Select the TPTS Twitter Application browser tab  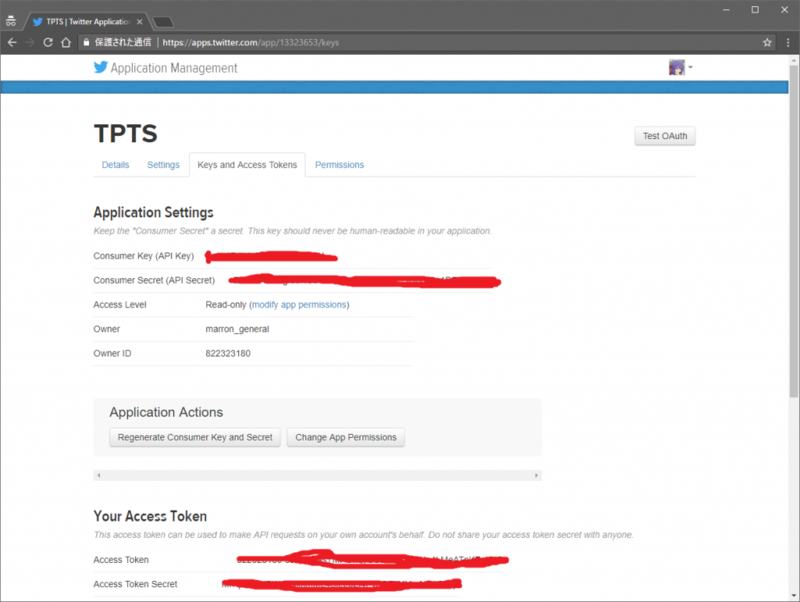(x=88, y=21)
